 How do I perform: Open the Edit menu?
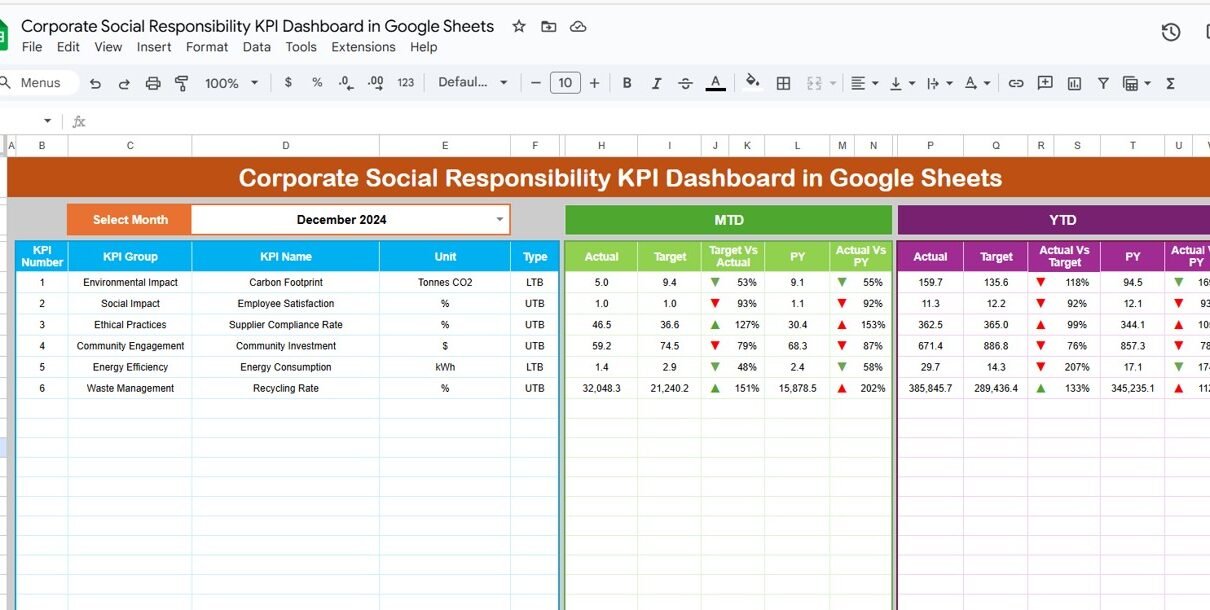coord(68,47)
